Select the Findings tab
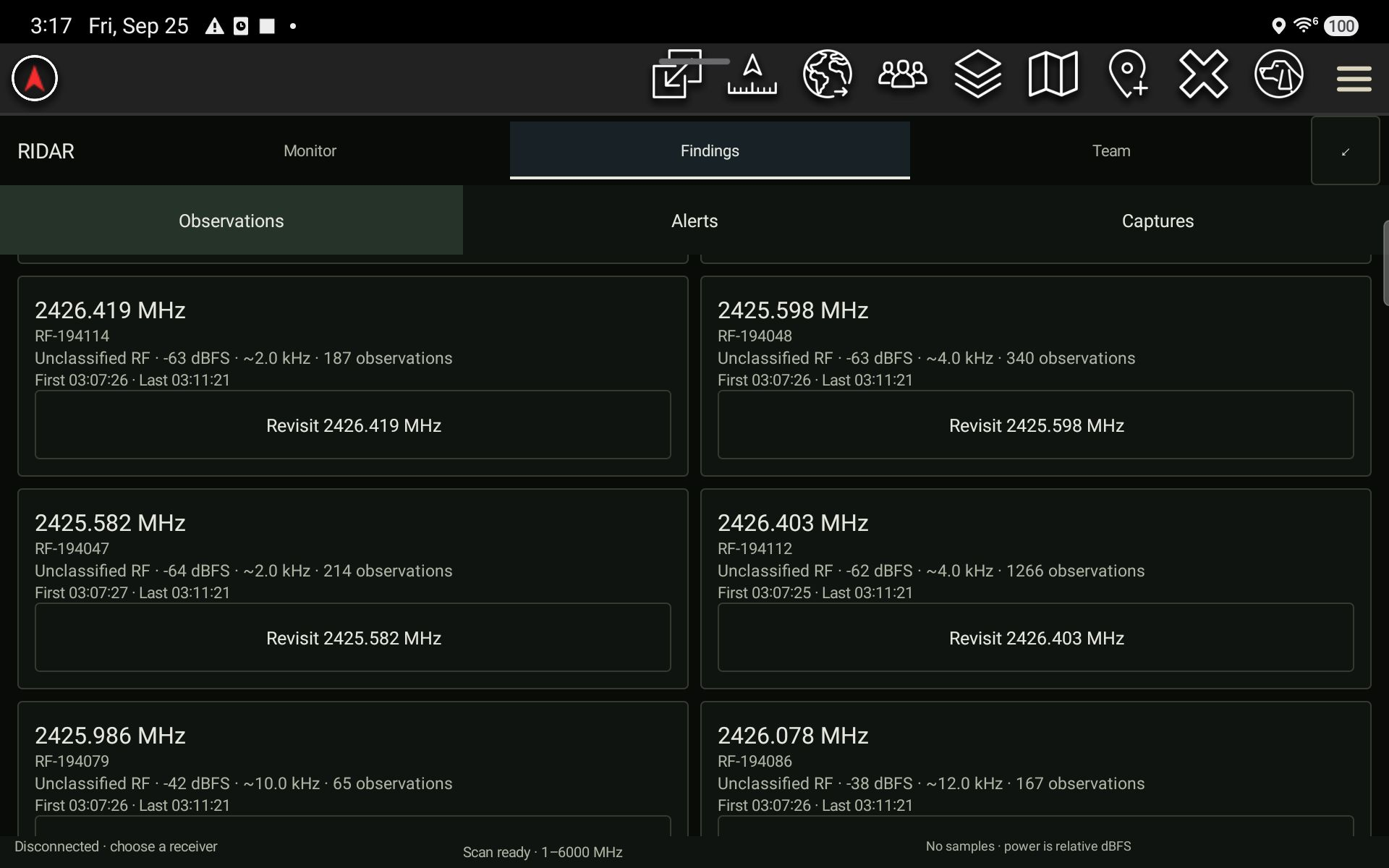The height and width of the screenshot is (868, 1389). [710, 150]
